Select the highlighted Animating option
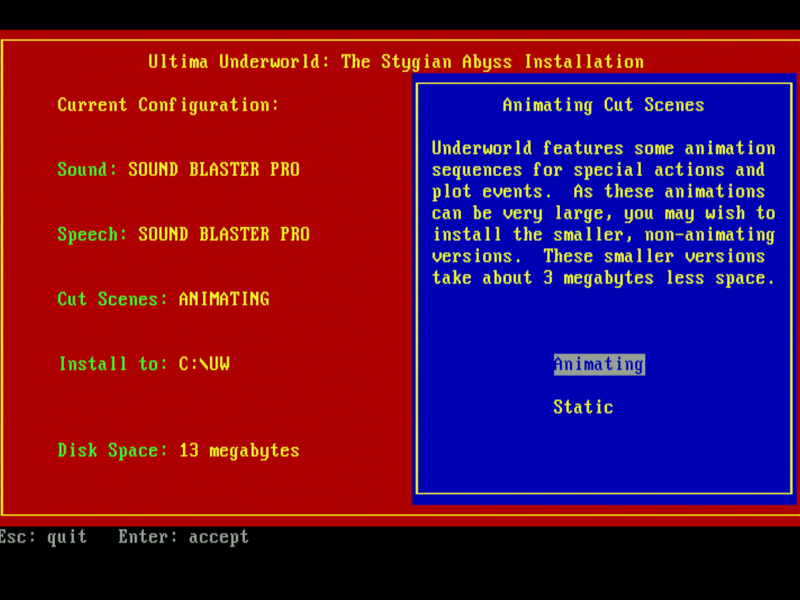Screen dimensions: 800x600 [599, 364]
